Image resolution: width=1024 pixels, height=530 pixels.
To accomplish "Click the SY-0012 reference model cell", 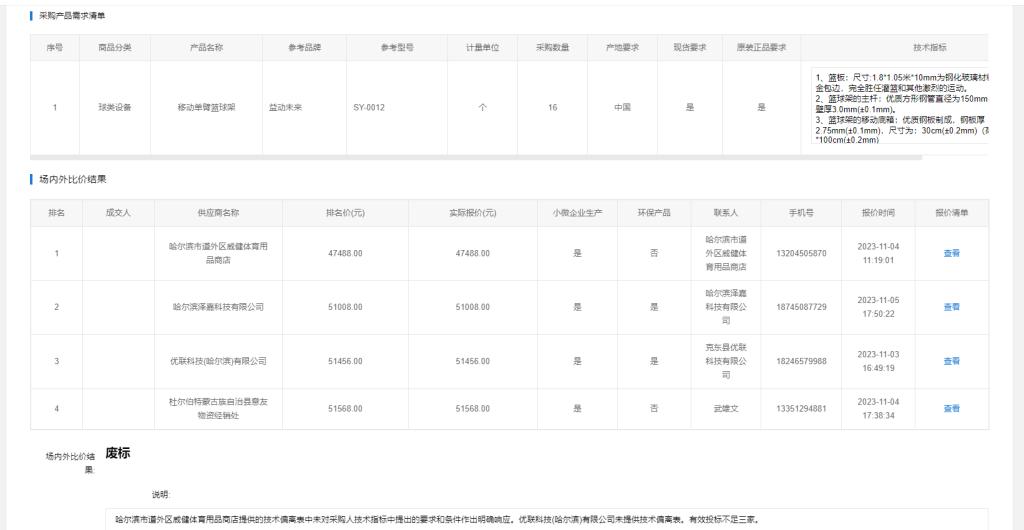I will pyautogui.click(x=370, y=107).
